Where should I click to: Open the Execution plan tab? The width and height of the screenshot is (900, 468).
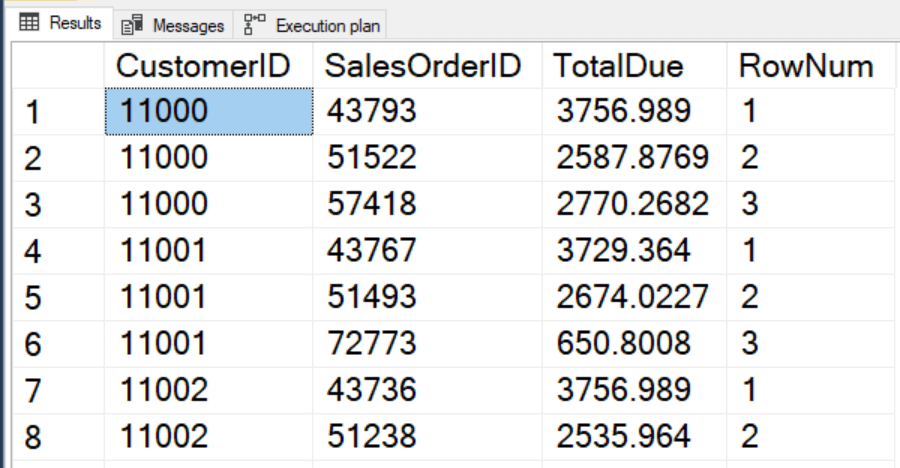[x=310, y=25]
